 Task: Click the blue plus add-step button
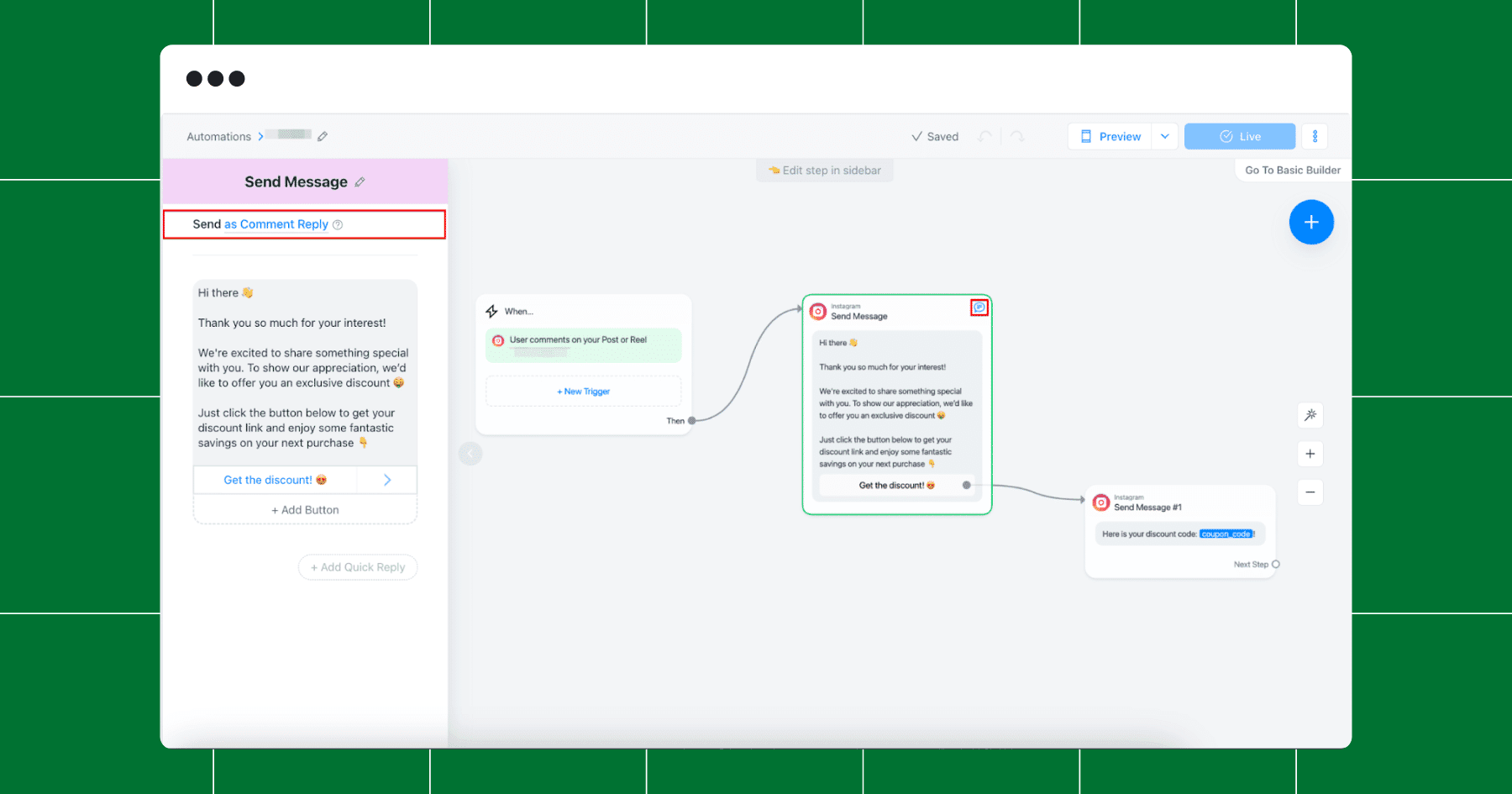(1311, 222)
